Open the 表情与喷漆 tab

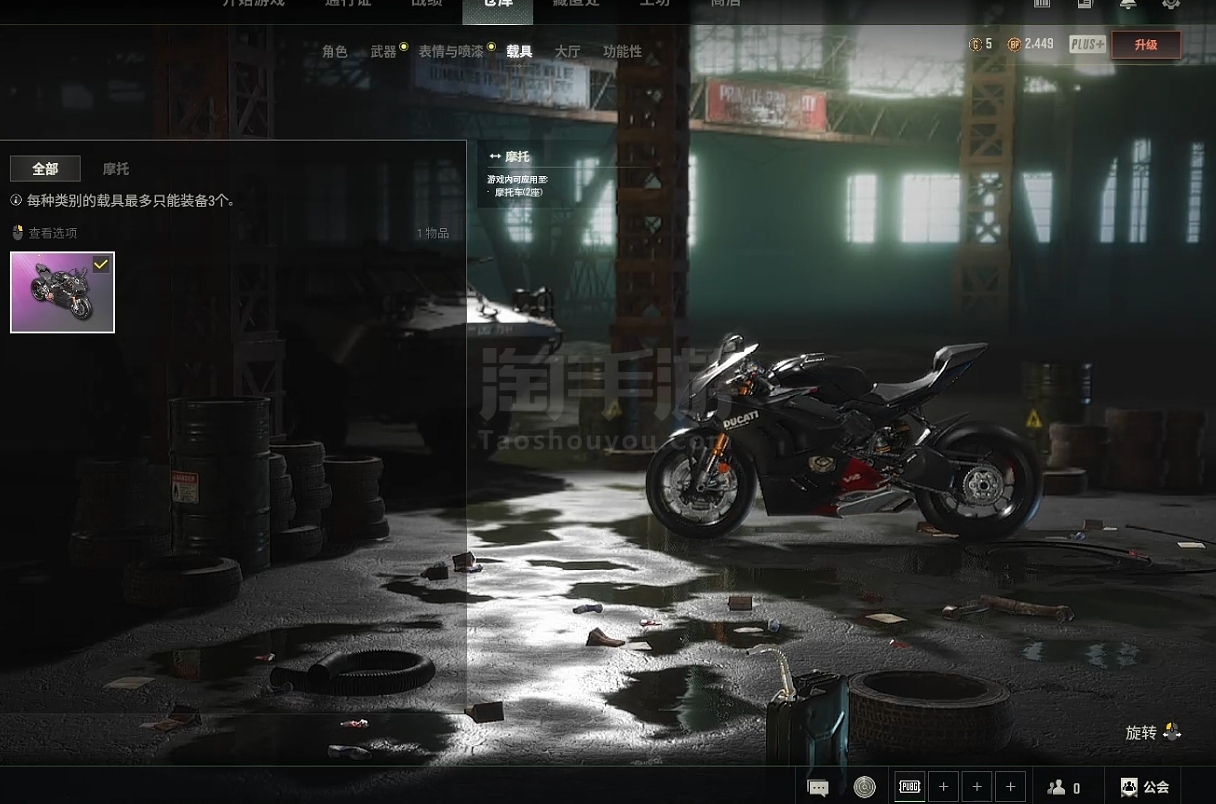click(x=450, y=51)
